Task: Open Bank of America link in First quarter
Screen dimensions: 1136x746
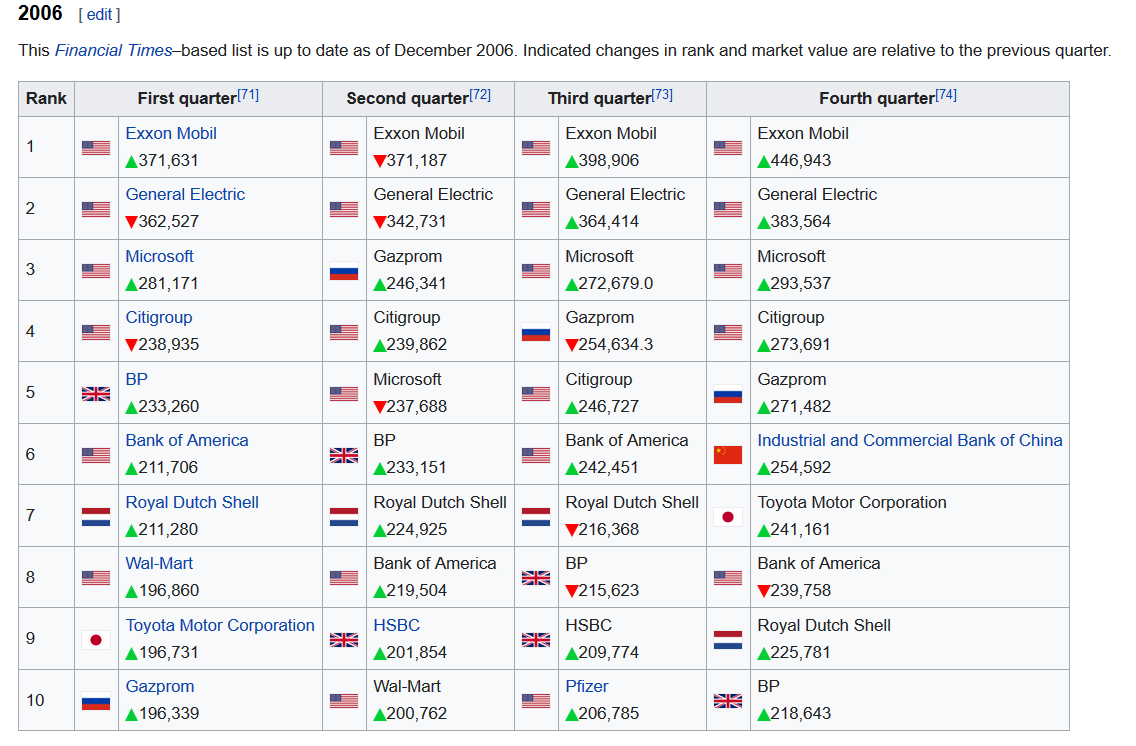Action: click(x=187, y=440)
